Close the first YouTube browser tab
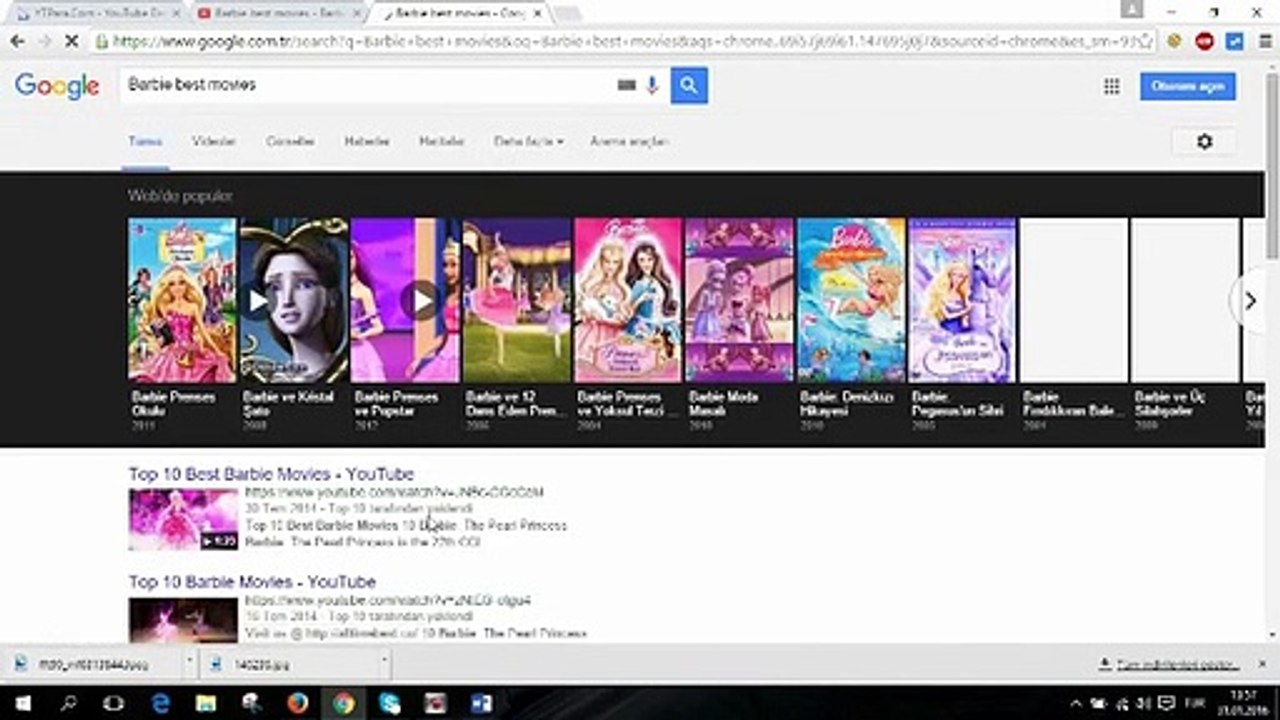Viewport: 1280px width, 720px height. click(174, 13)
